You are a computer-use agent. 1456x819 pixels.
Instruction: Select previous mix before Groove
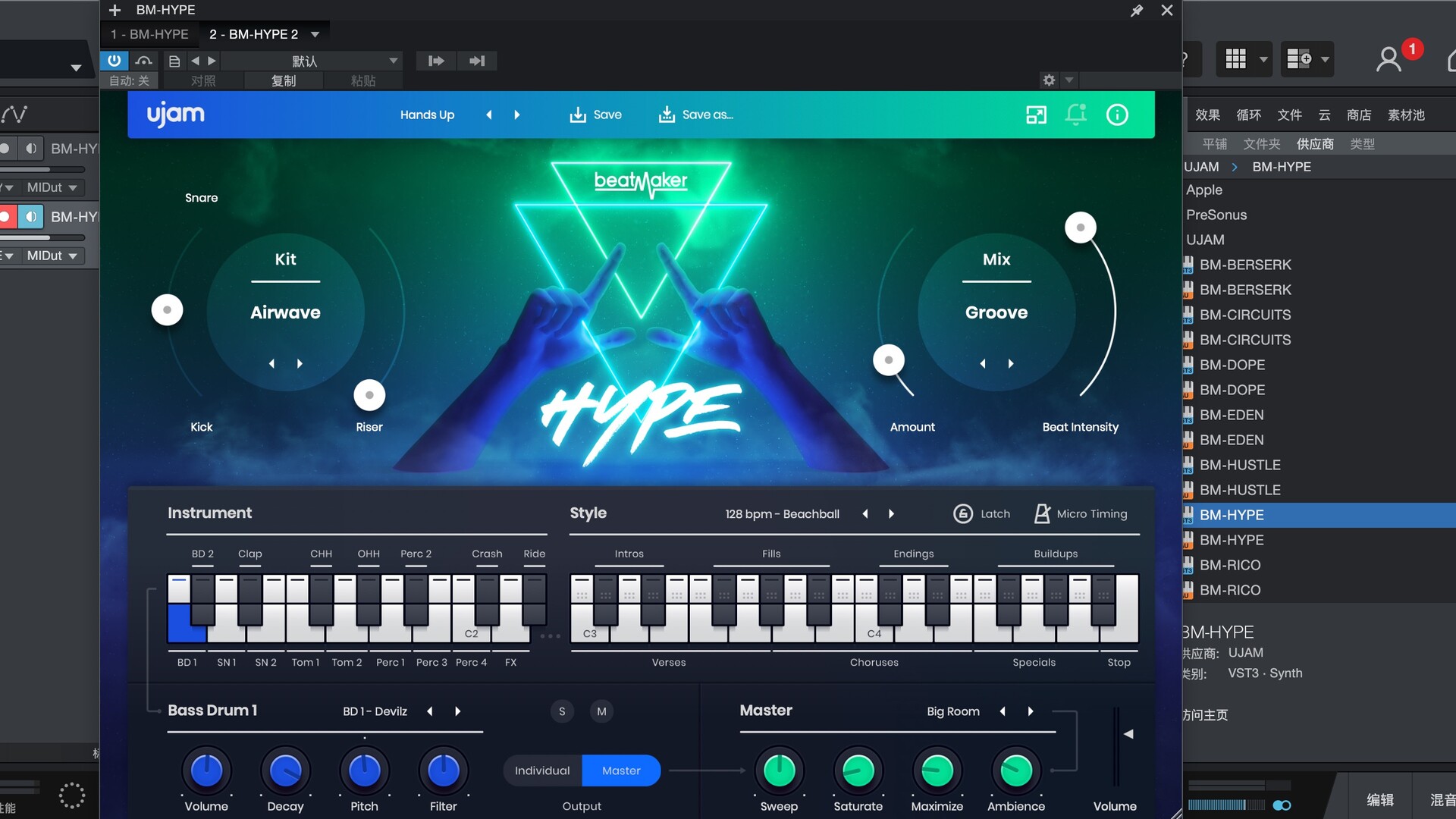(983, 363)
